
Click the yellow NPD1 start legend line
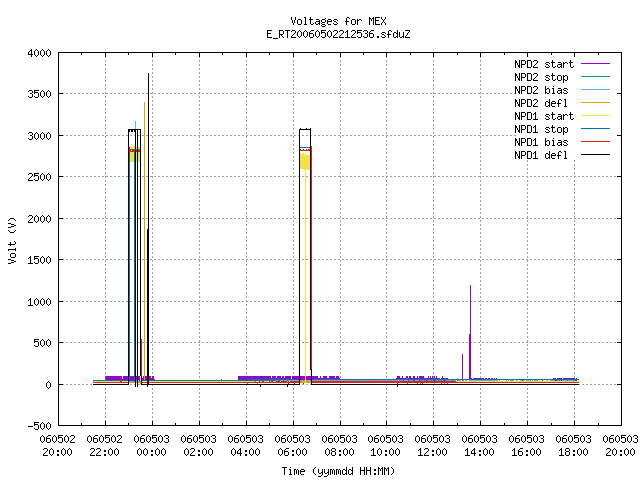pyautogui.click(x=596, y=116)
